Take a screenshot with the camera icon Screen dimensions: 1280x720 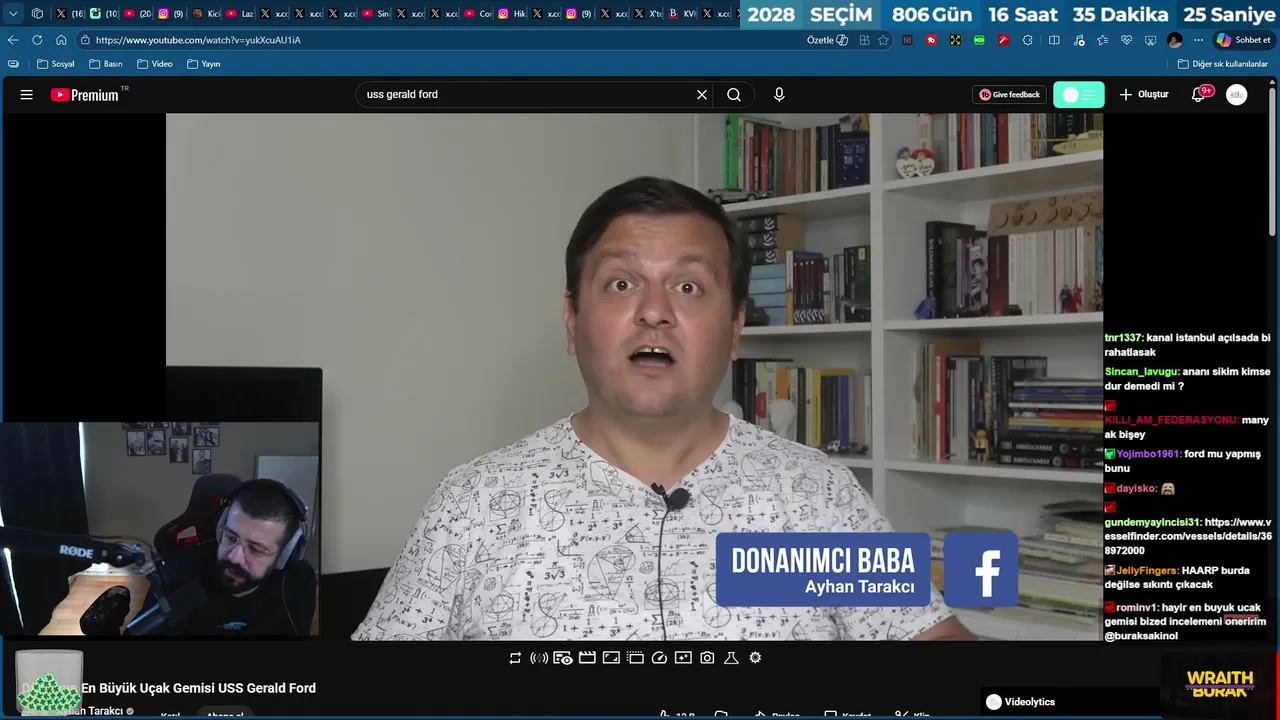(707, 658)
